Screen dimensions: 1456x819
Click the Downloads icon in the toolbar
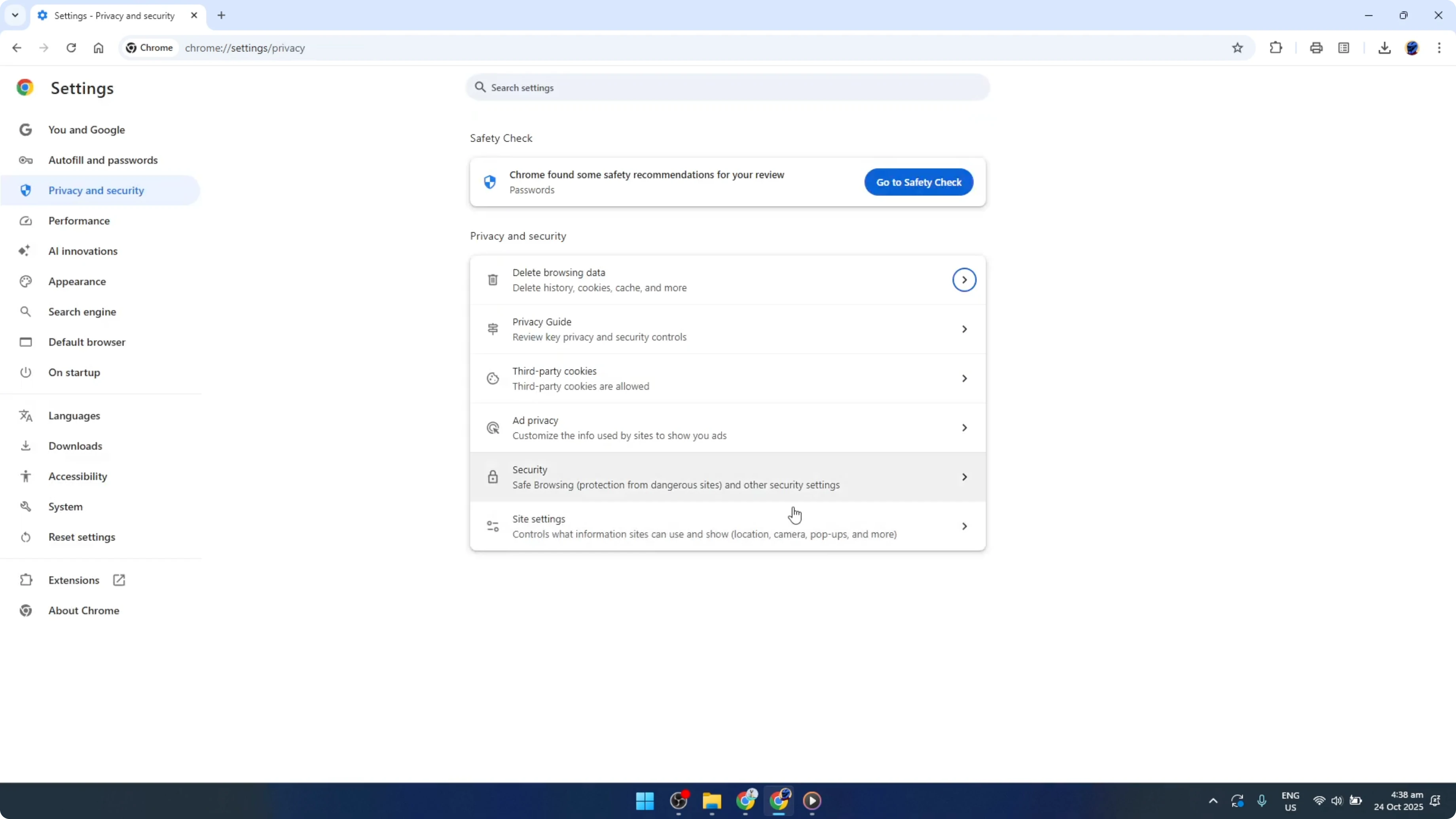(x=1384, y=47)
